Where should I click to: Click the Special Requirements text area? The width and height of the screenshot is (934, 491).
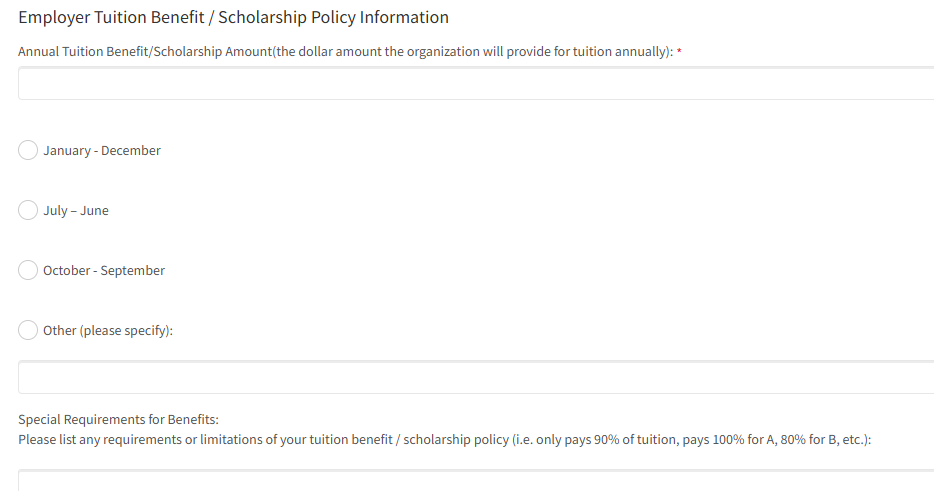pos(476,482)
